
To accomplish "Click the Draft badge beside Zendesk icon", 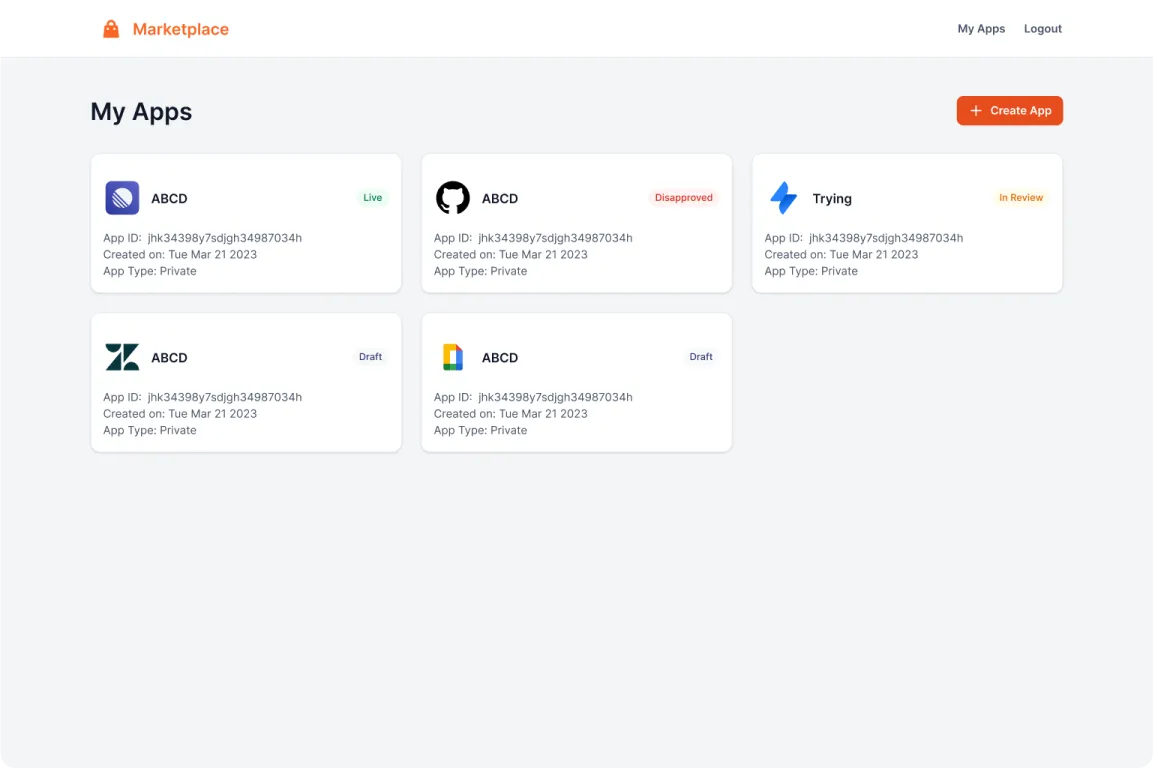I will [x=371, y=357].
